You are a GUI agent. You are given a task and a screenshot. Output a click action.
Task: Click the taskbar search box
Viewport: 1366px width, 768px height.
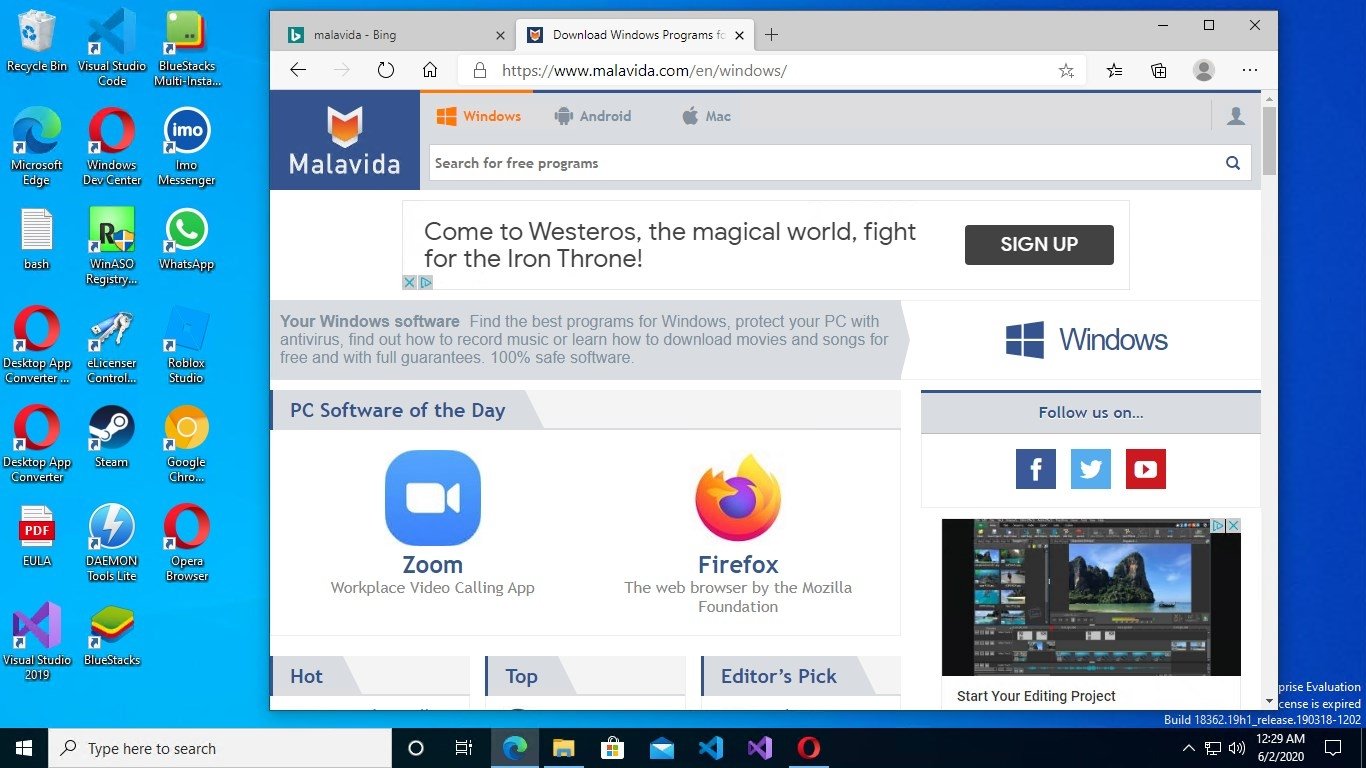coord(220,748)
